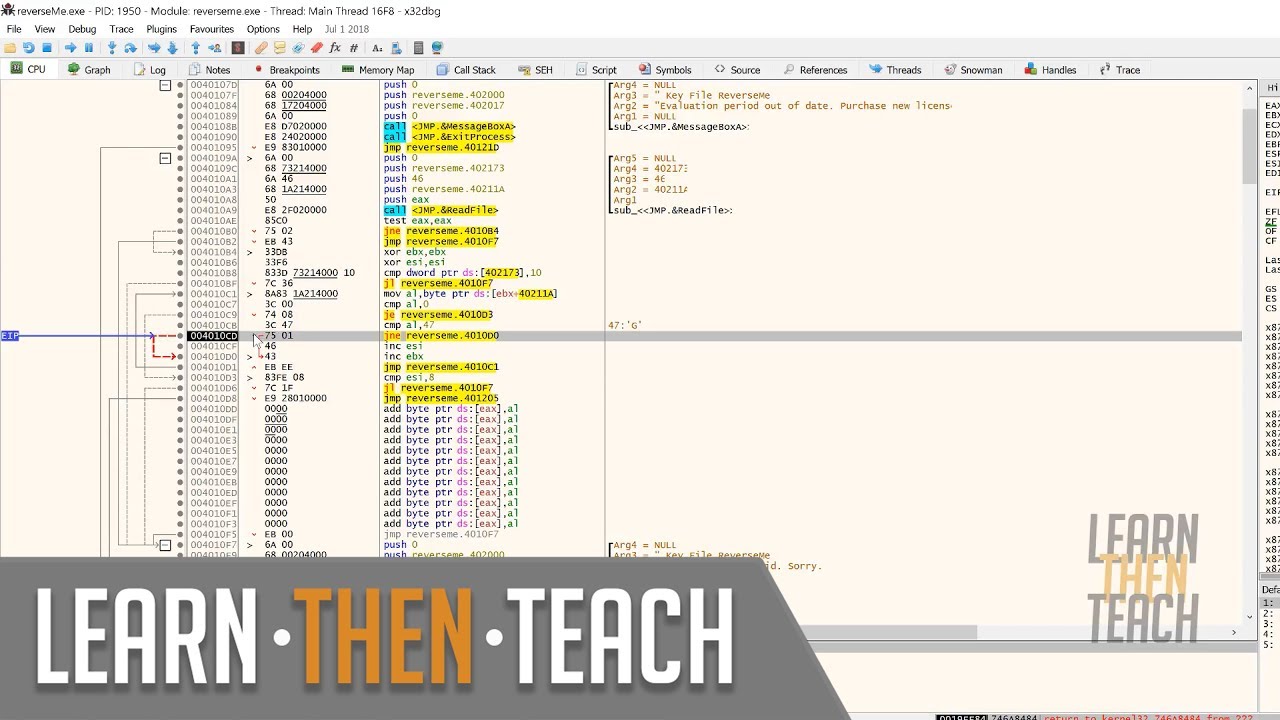Open the Options menu
Image resolution: width=1280 pixels, height=720 pixels.
click(263, 29)
